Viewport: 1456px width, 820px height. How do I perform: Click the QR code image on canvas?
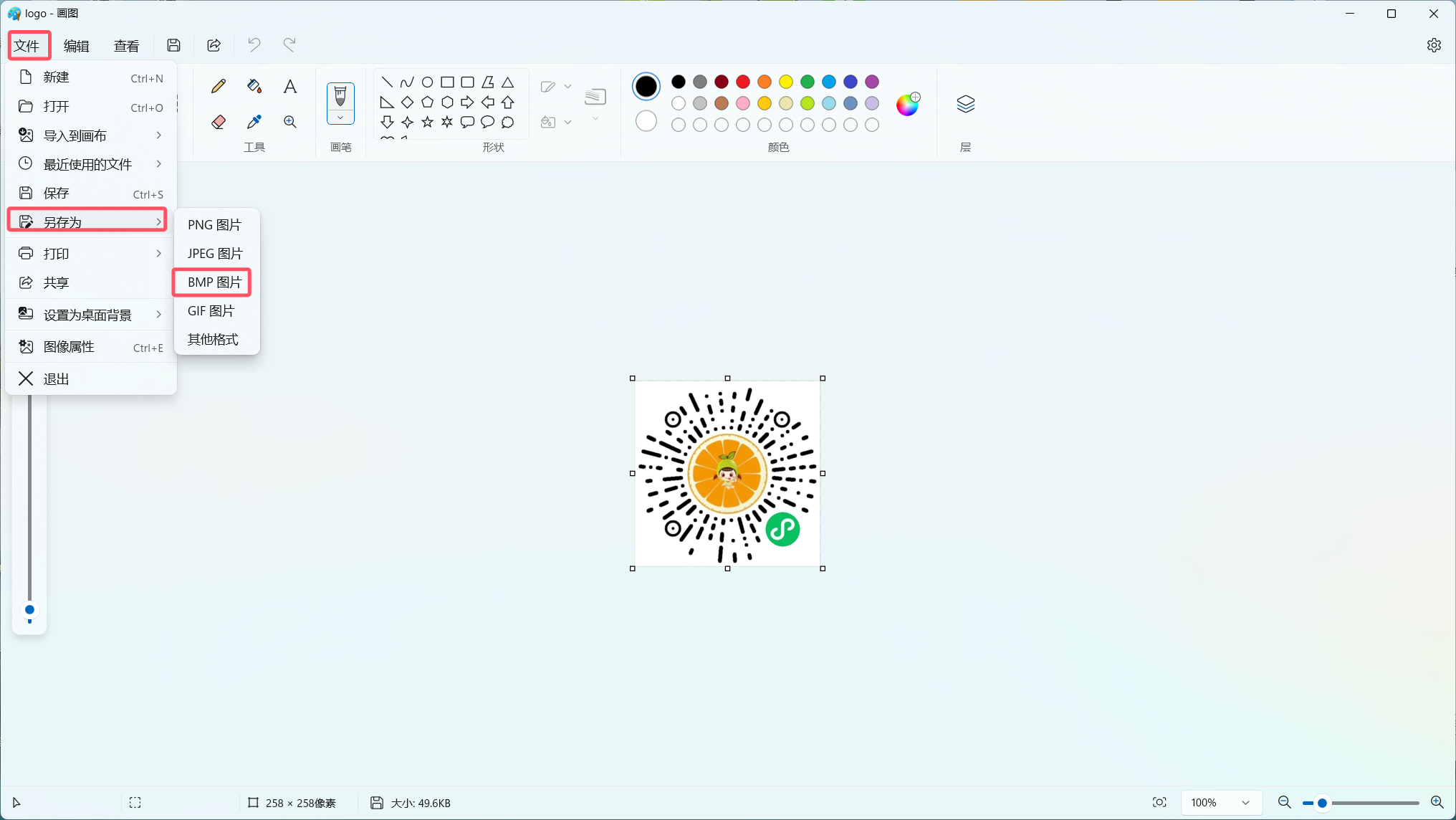click(x=727, y=473)
